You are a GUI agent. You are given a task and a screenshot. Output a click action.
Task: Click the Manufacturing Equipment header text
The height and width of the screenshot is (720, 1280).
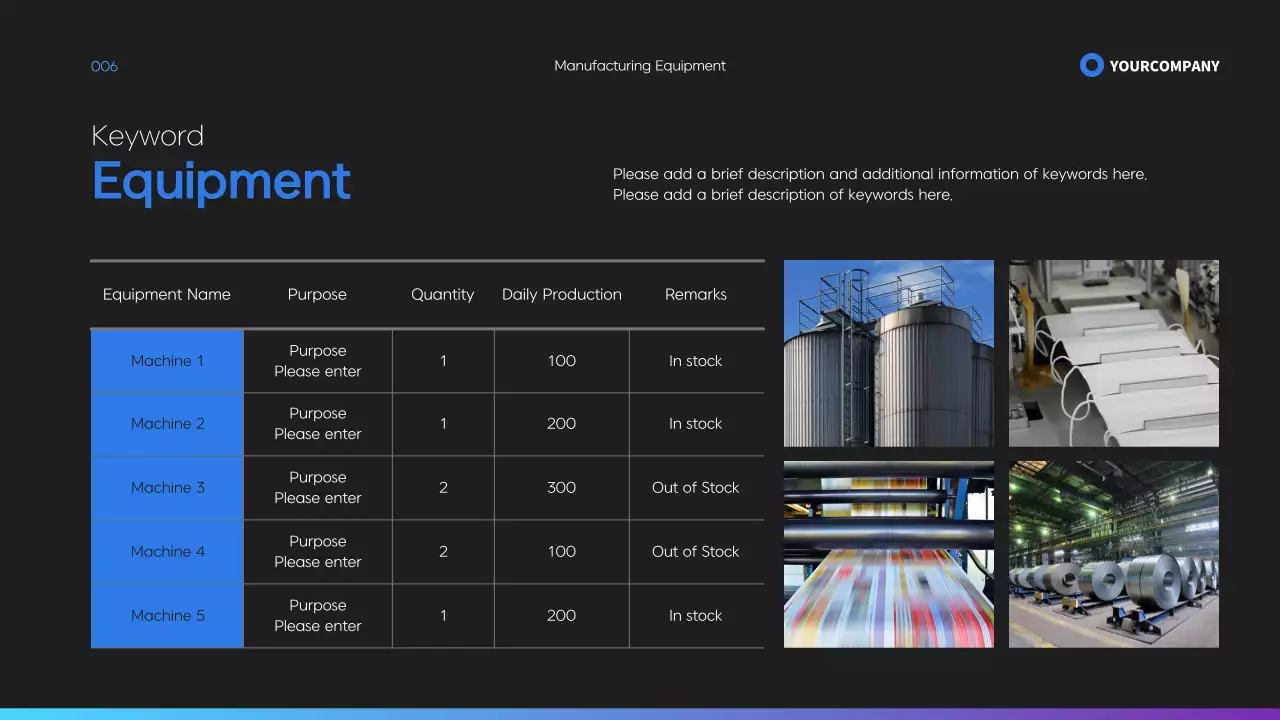pos(640,65)
